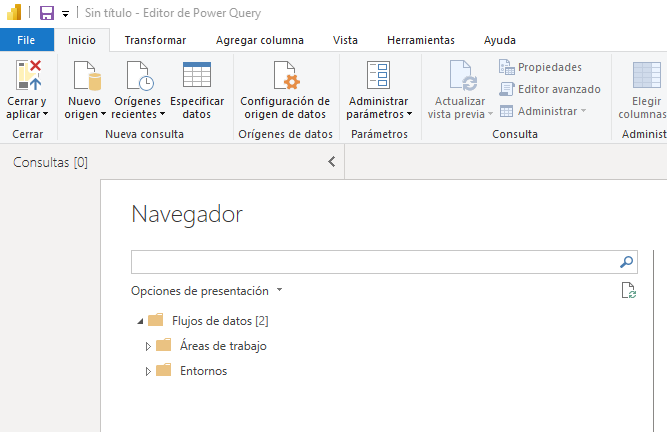Open the quick access toolbar customize arrow
This screenshot has height=432, width=667.
point(66,14)
